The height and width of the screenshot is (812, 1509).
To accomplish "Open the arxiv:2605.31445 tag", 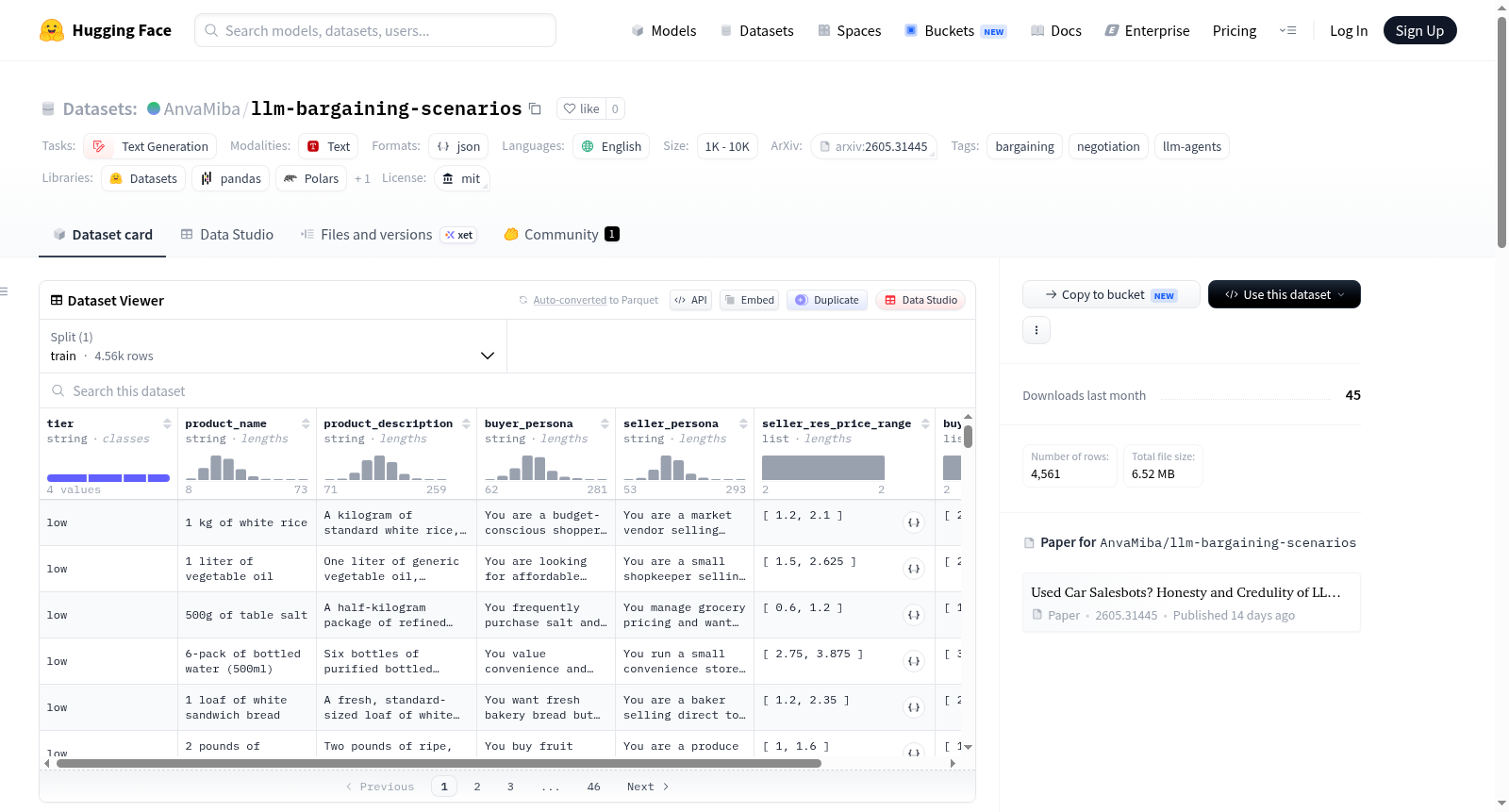I will pyautogui.click(x=873, y=146).
